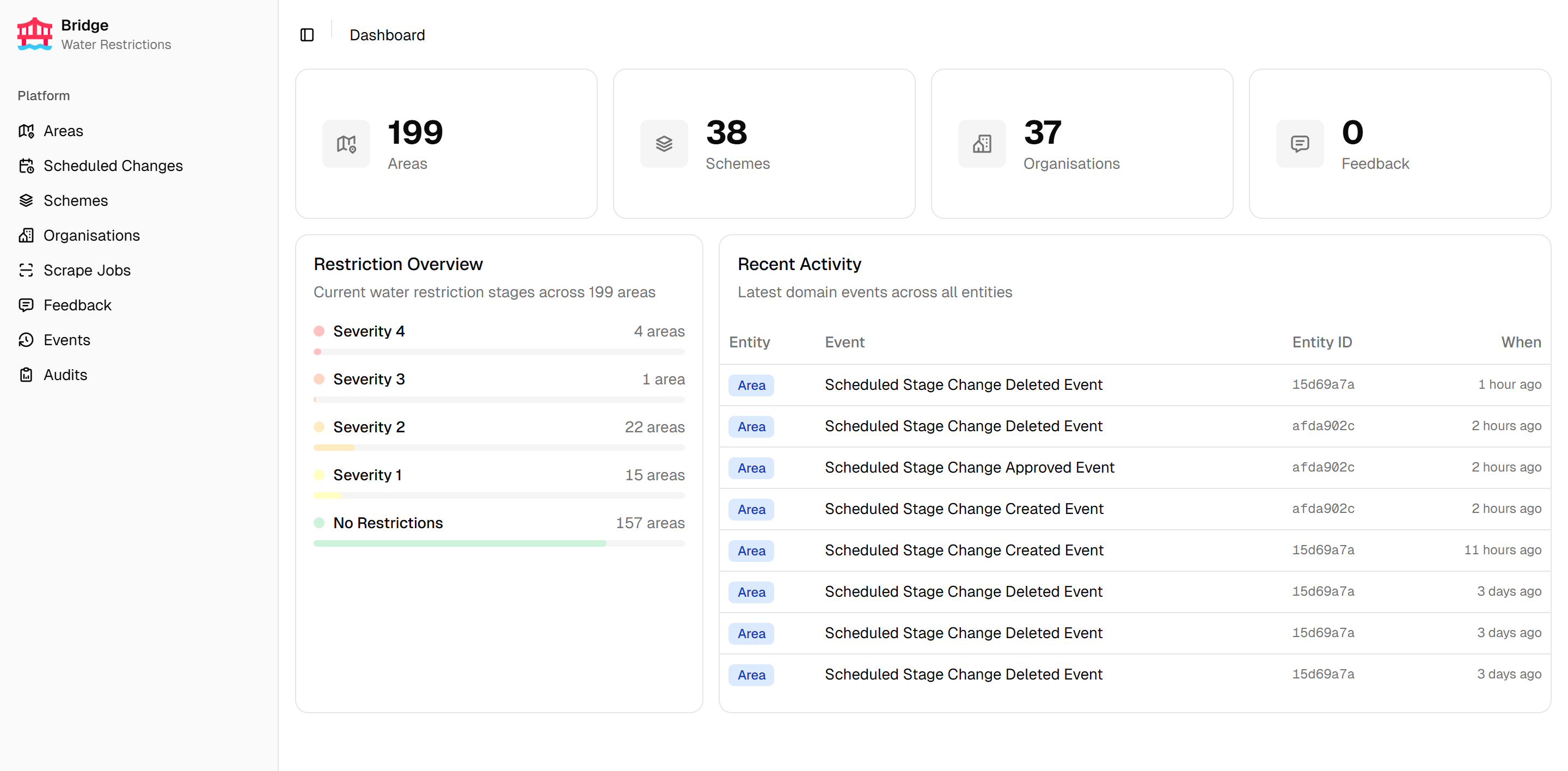Image resolution: width=1568 pixels, height=771 pixels.
Task: Click the Events history clock icon
Action: [x=26, y=340]
